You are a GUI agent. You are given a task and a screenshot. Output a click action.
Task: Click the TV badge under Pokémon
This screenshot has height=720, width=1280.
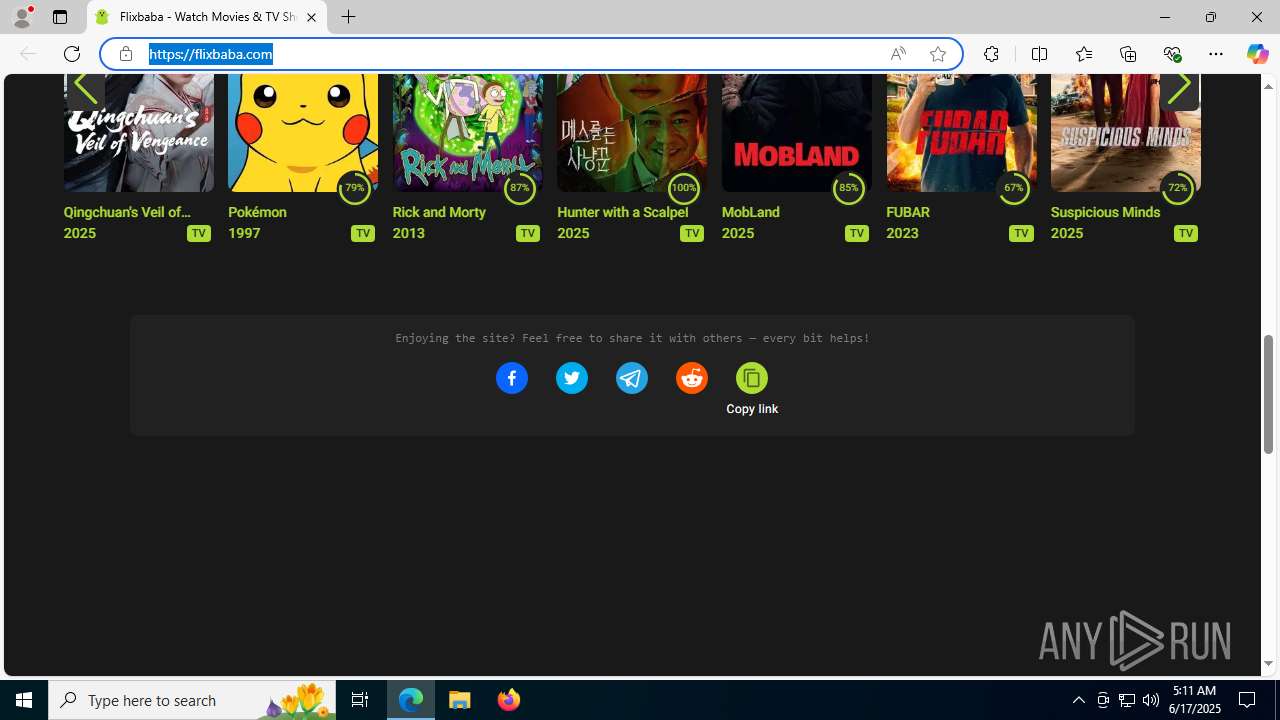tap(363, 233)
